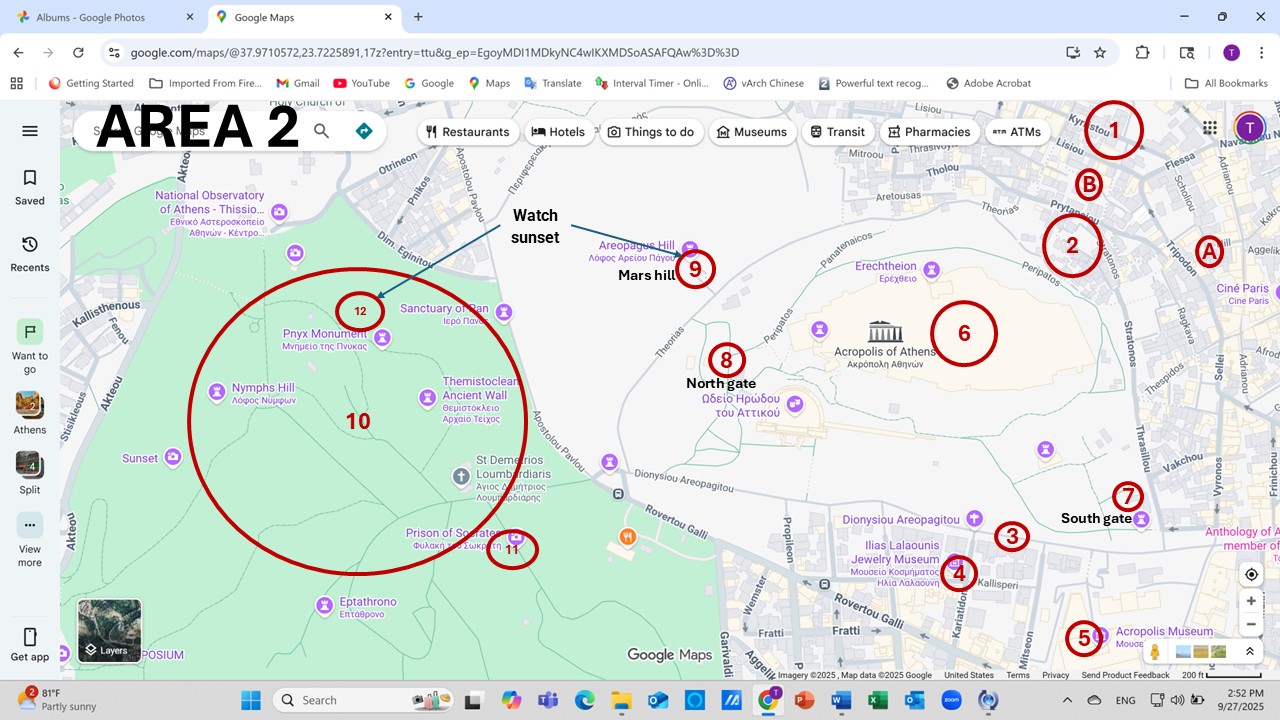
Task: Click the blue Directions icon
Action: tap(364, 131)
